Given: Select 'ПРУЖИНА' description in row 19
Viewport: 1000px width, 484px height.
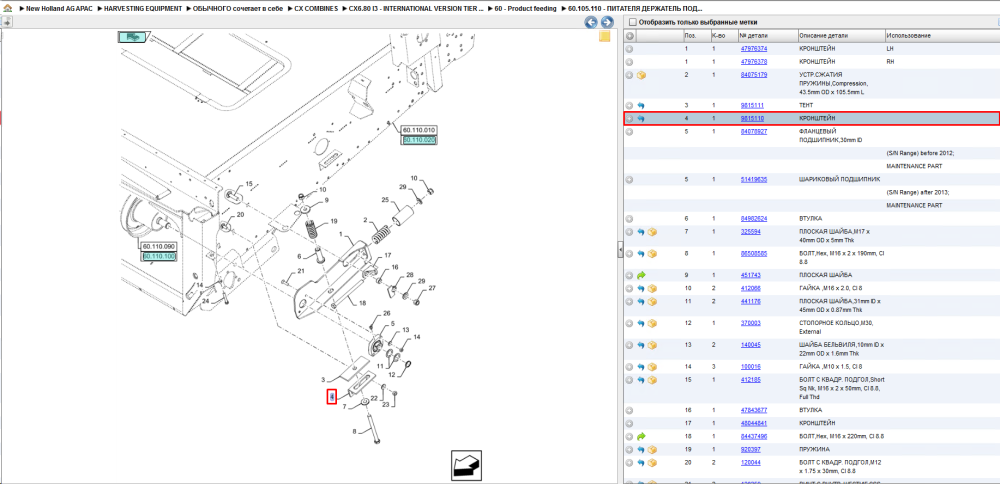Looking at the screenshot, I should (813, 450).
